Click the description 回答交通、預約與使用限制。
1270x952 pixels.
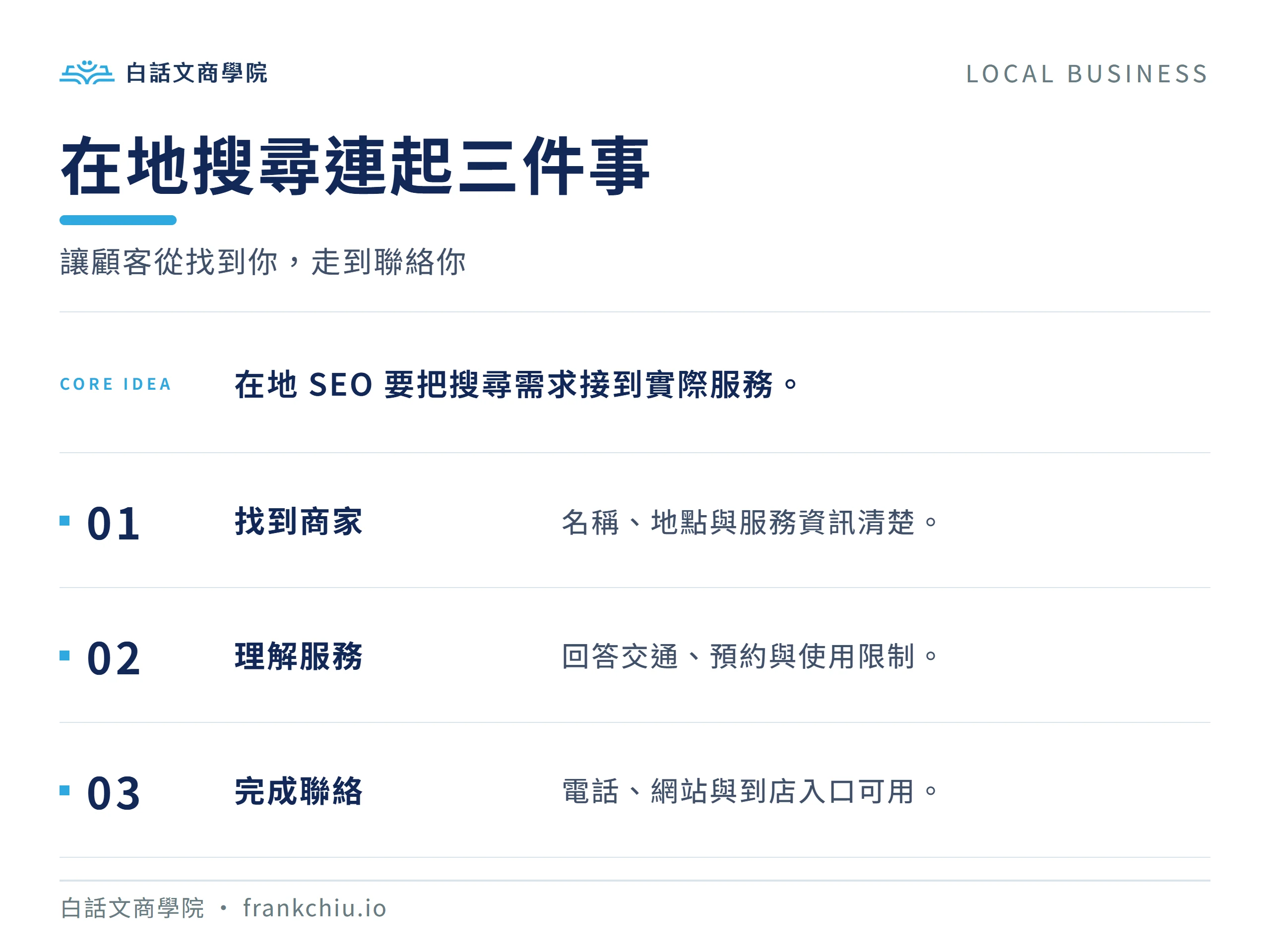point(750,656)
